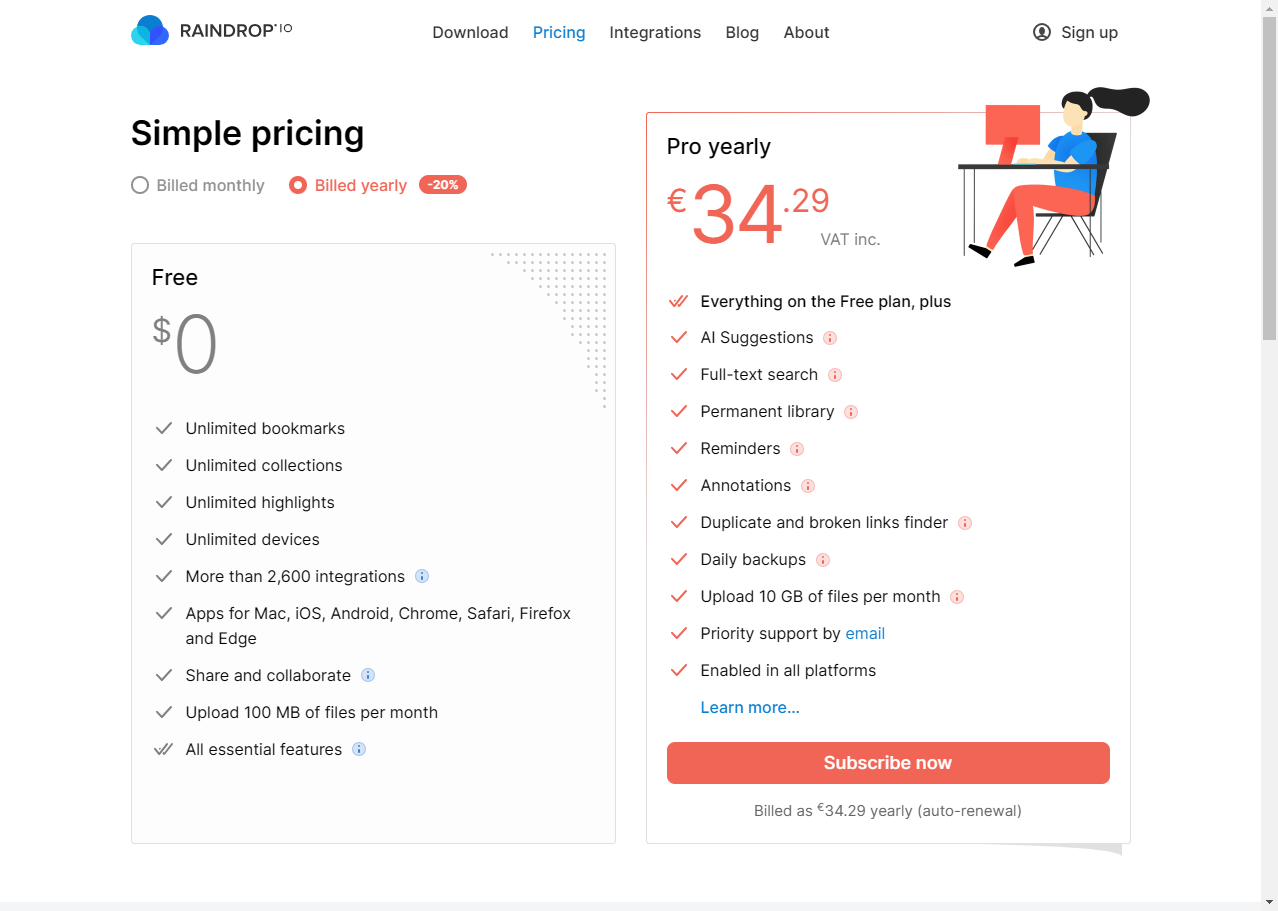
Task: Open info icon next to Annotations
Action: (808, 486)
